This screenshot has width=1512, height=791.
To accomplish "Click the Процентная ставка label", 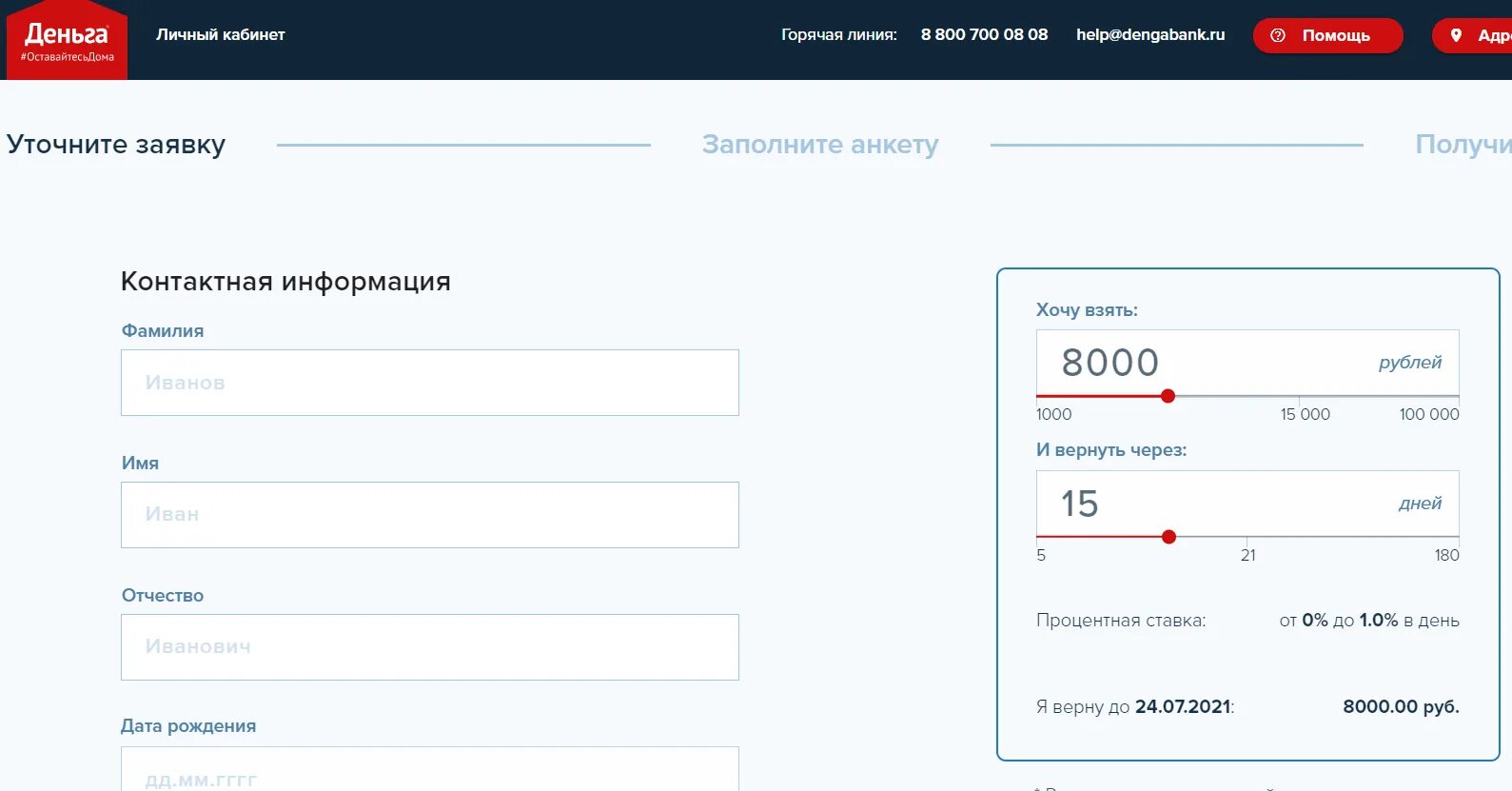I will click(x=1121, y=621).
